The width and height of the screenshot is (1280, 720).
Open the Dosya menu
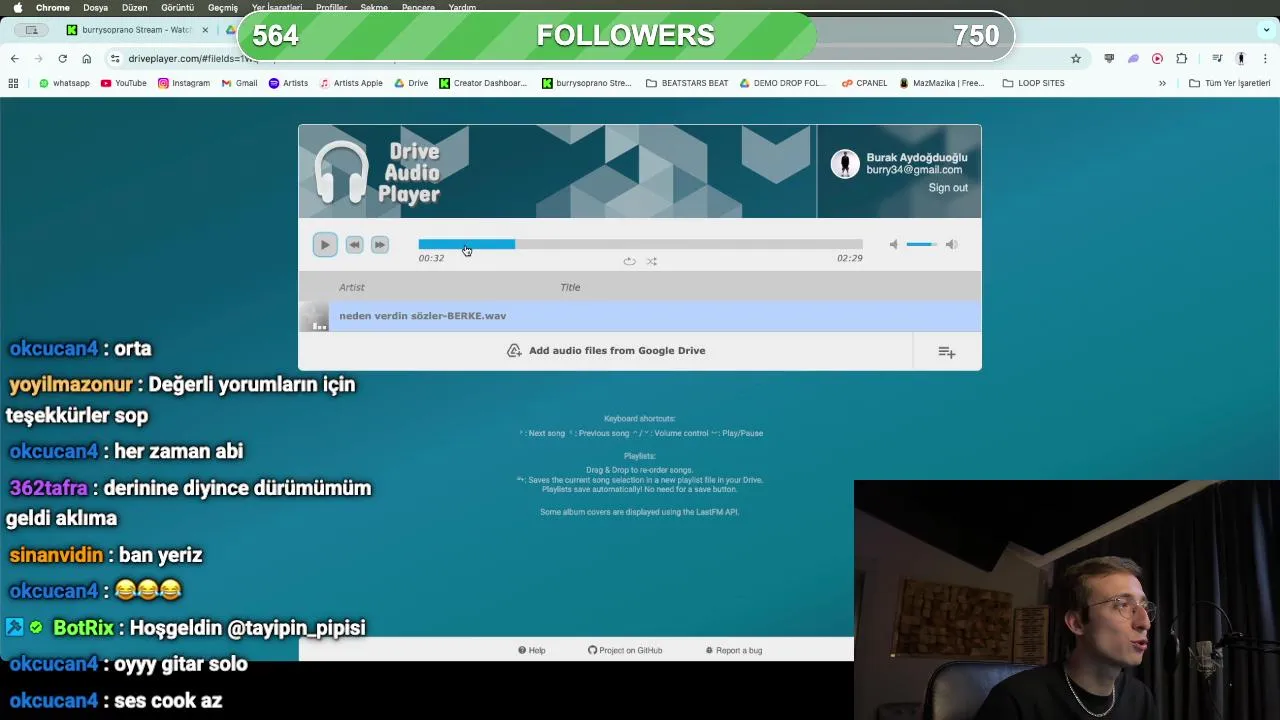(x=96, y=7)
